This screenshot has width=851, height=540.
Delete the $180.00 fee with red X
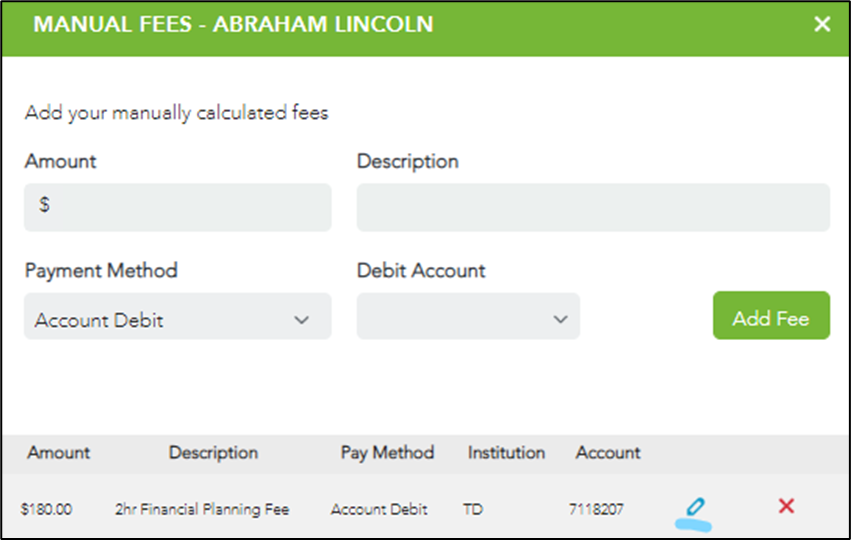click(786, 506)
